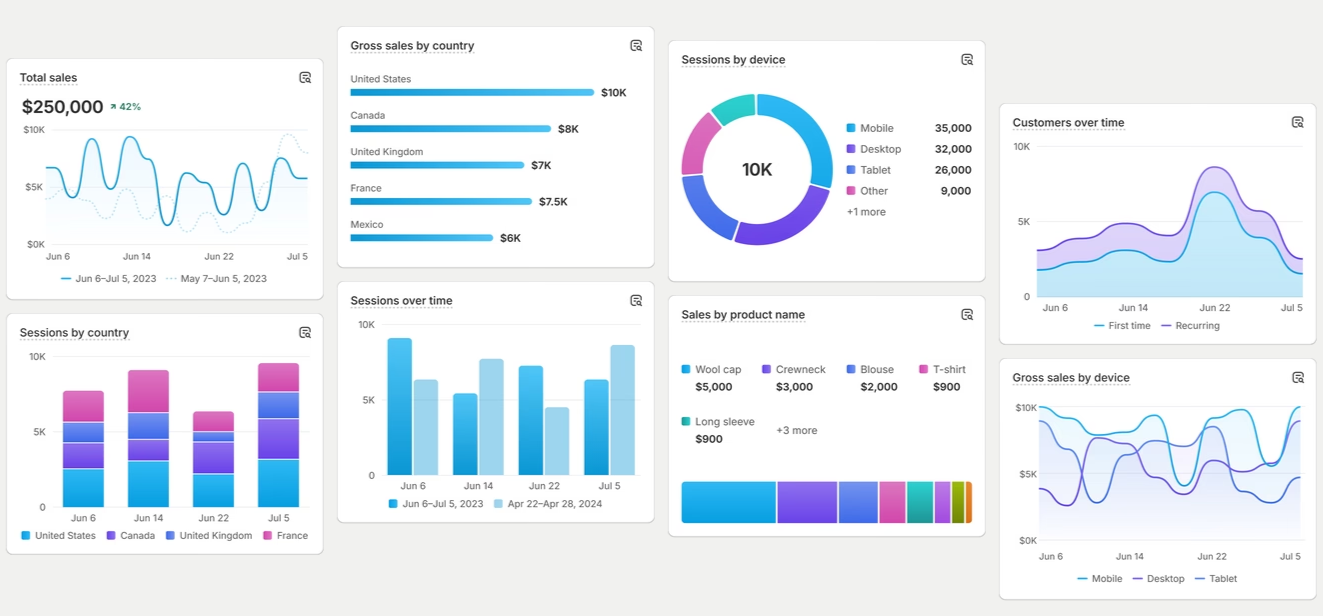Viewport: 1323px width, 616px height.
Task: Click the Sessions over time title
Action: (401, 301)
